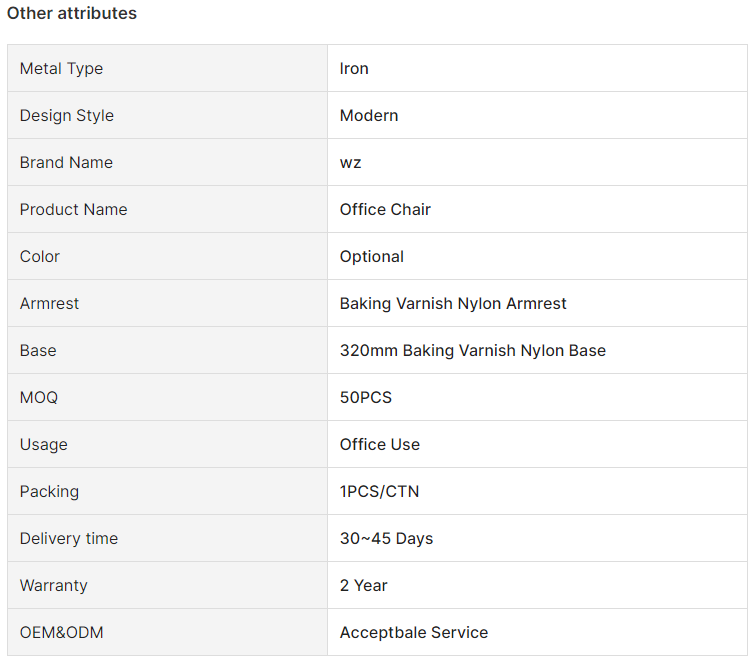Click the Modern value text
This screenshot has width=753, height=666.
[x=369, y=115]
